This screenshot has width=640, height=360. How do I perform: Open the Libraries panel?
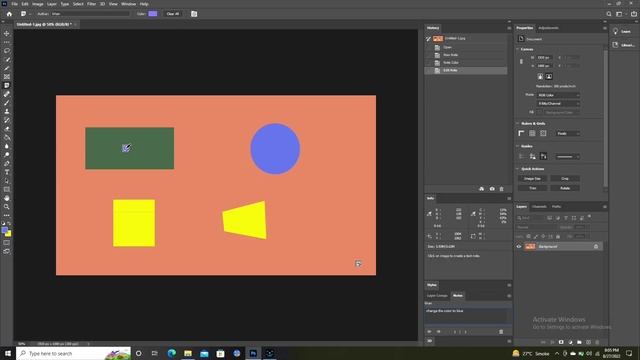[623, 45]
